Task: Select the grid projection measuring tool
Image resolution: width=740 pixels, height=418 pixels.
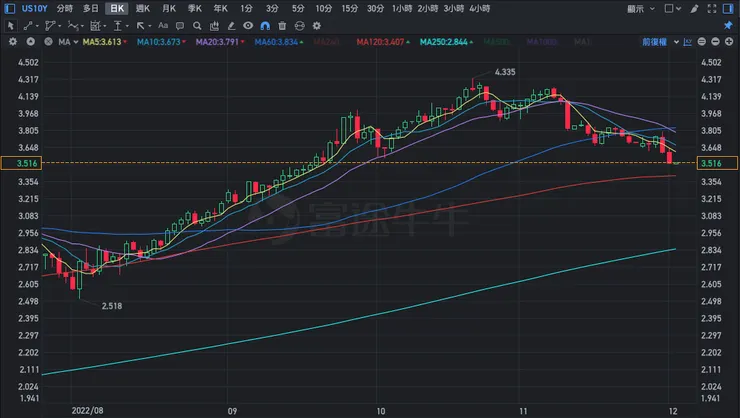Action: [x=95, y=26]
